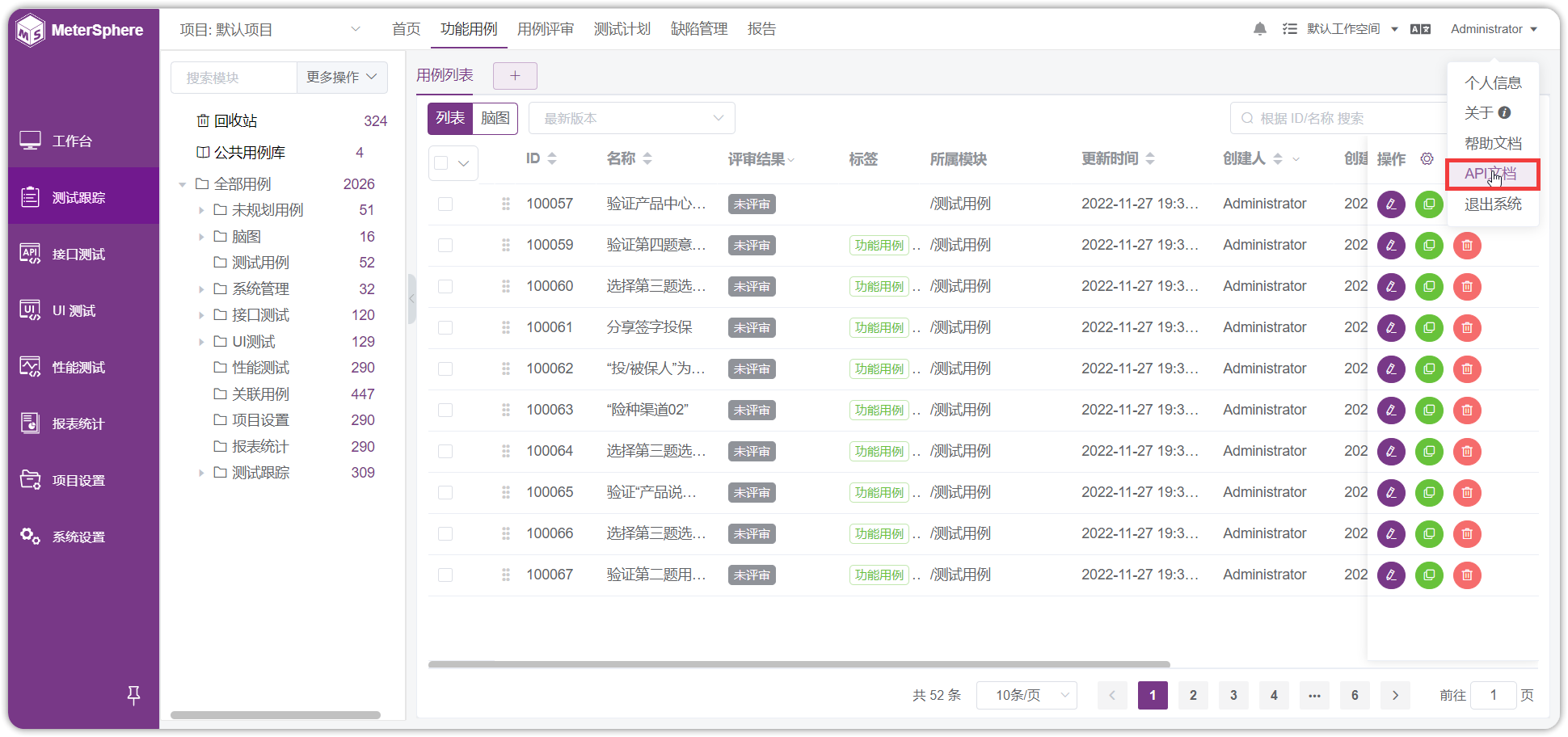Screen dimensions: 1568x737
Task: Copy test case 100061
Action: pyautogui.click(x=1429, y=328)
